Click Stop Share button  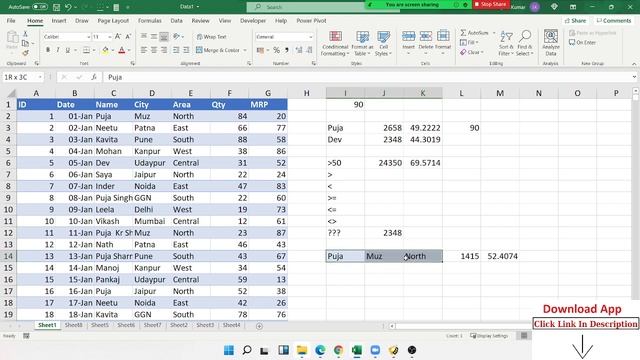pyautogui.click(x=490, y=4)
